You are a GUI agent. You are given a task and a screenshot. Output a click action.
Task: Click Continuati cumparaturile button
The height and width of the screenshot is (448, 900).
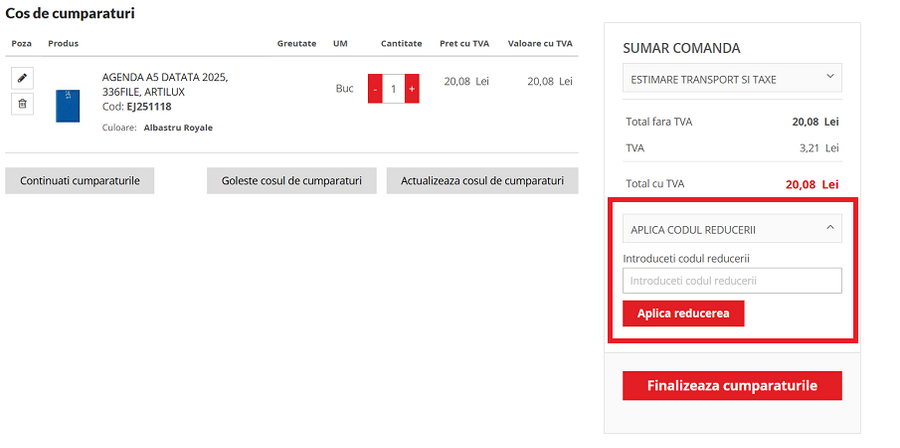[80, 181]
